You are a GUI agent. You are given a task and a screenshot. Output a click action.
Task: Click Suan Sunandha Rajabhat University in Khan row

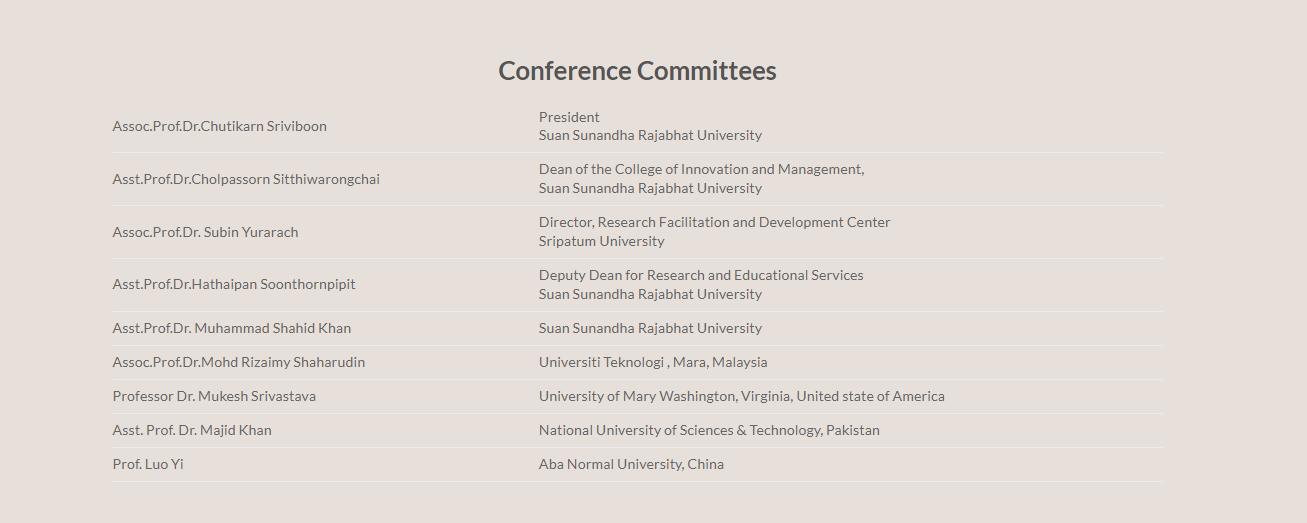650,328
